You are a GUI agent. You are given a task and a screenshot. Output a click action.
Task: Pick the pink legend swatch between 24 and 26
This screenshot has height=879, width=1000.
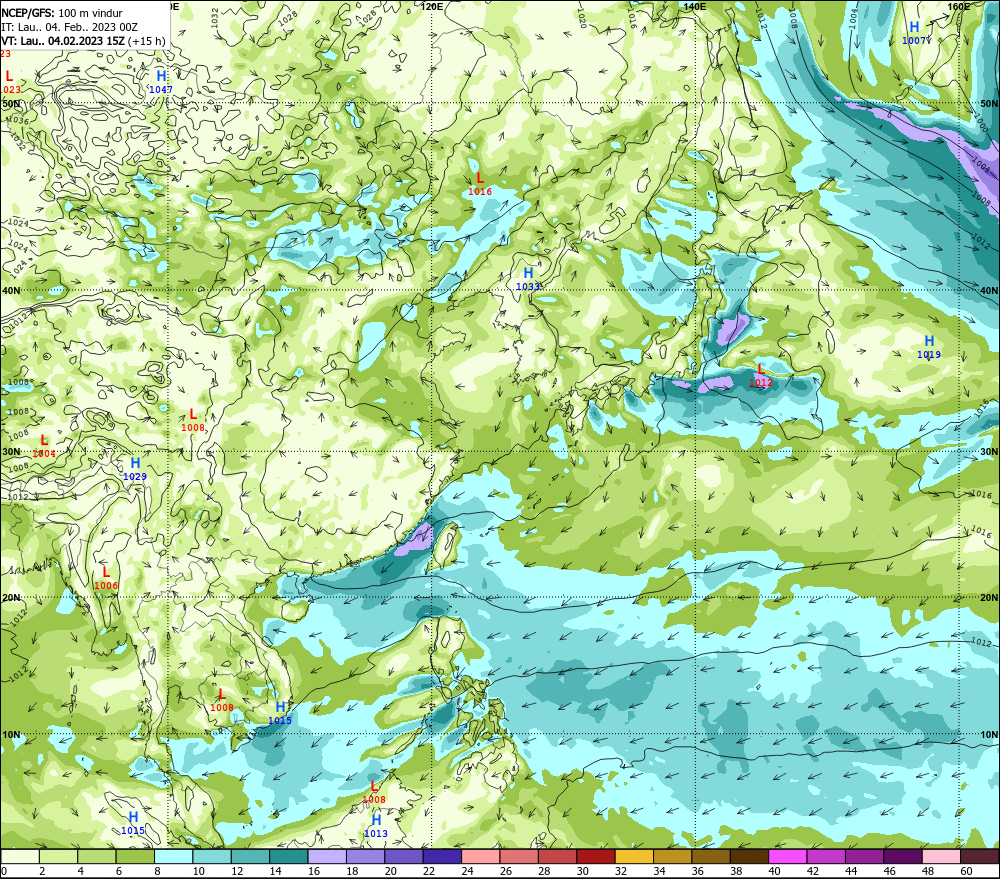[480, 856]
